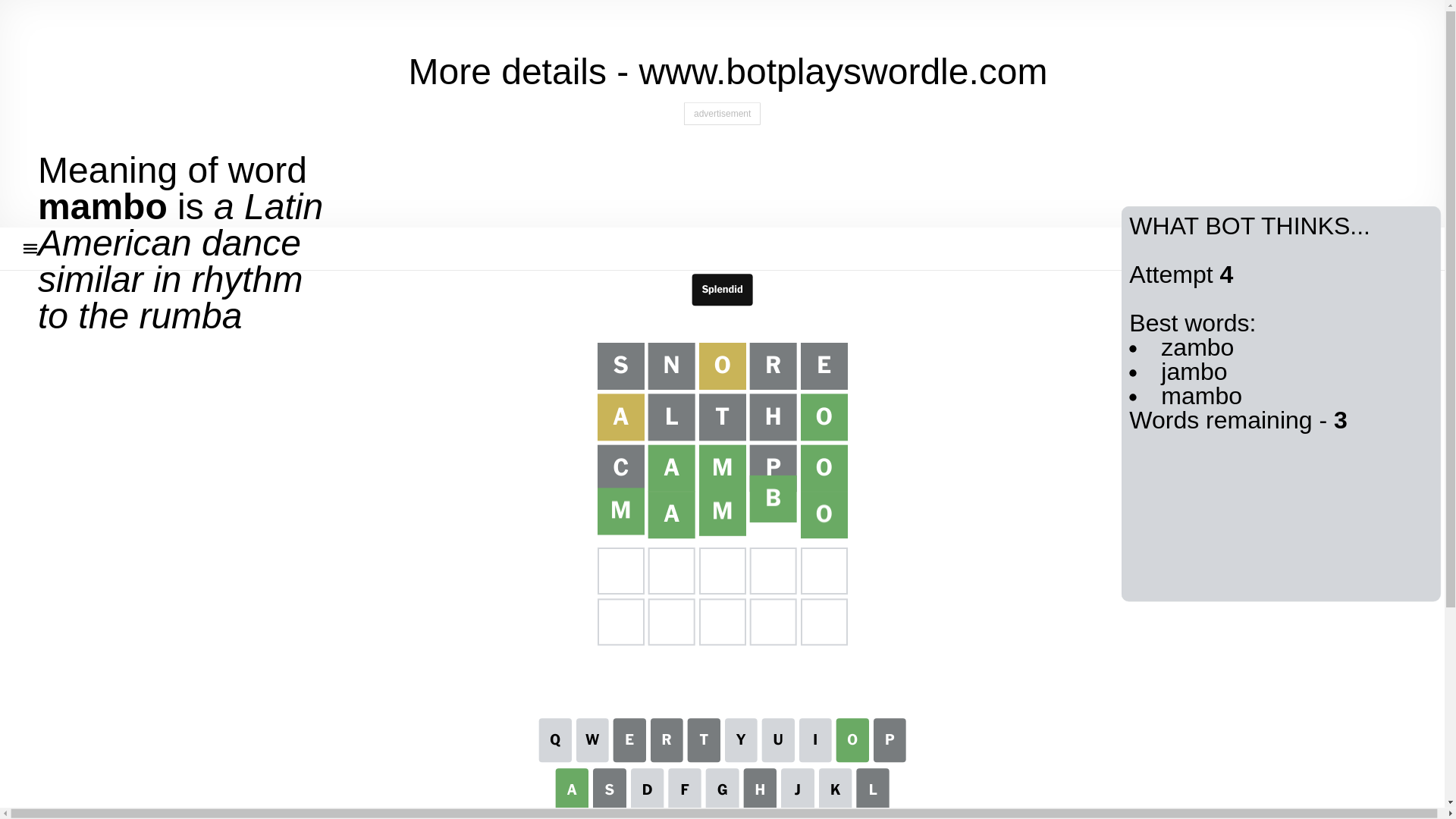1456x819 pixels.
Task: Tap the gray S keyboard key
Action: (x=610, y=789)
